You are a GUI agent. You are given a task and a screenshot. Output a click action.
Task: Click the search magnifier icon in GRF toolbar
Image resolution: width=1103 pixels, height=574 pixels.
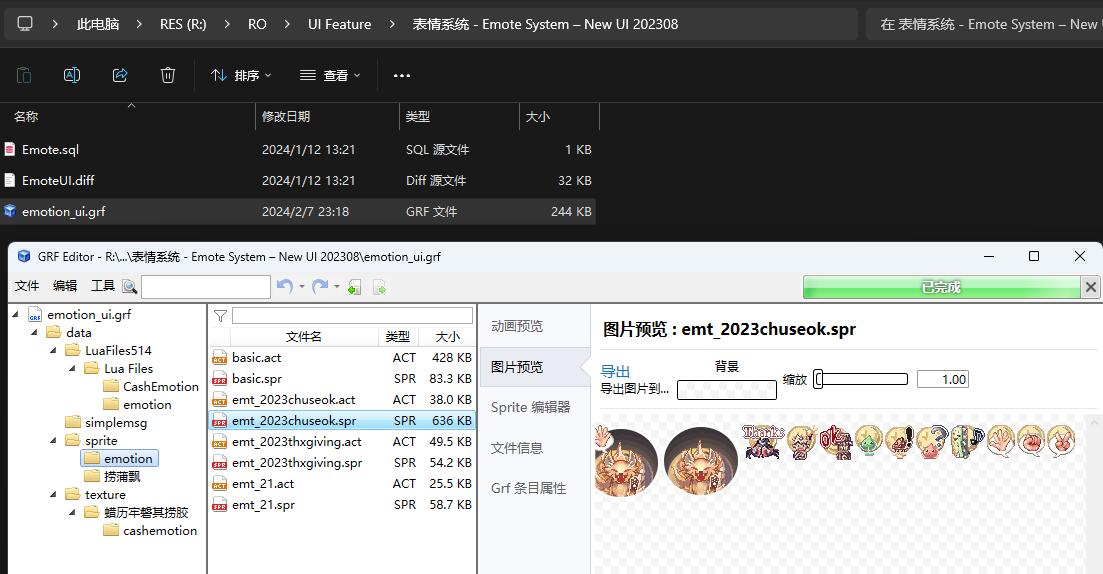pos(129,287)
